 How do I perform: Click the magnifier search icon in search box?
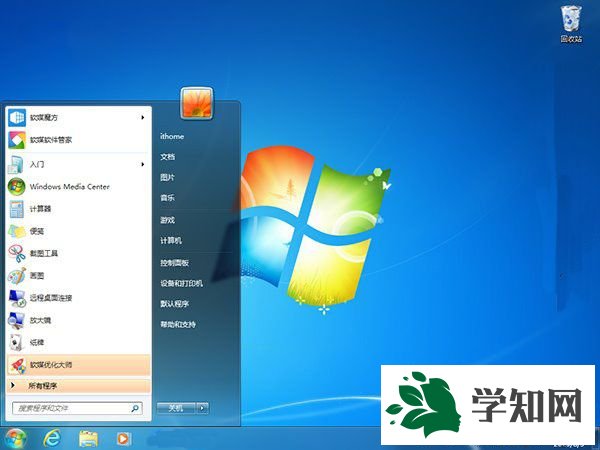point(135,408)
